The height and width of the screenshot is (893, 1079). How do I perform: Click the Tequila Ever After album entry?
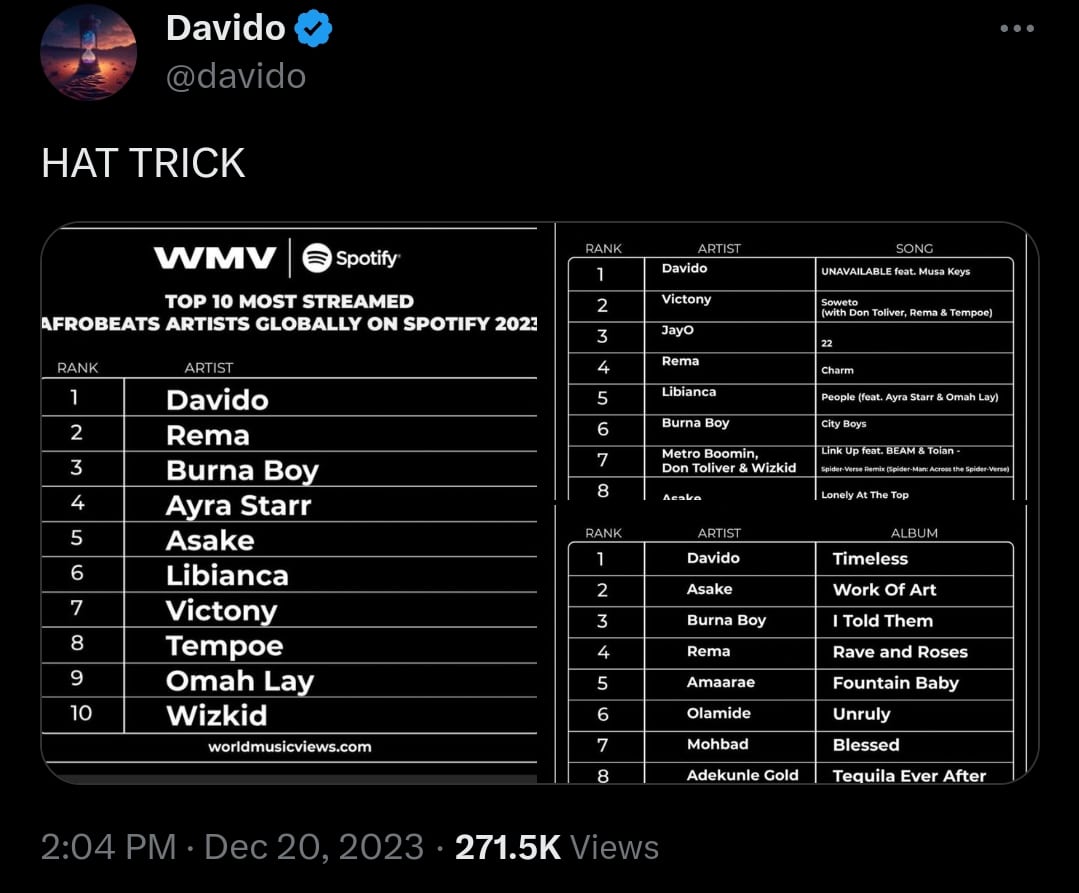(909, 775)
